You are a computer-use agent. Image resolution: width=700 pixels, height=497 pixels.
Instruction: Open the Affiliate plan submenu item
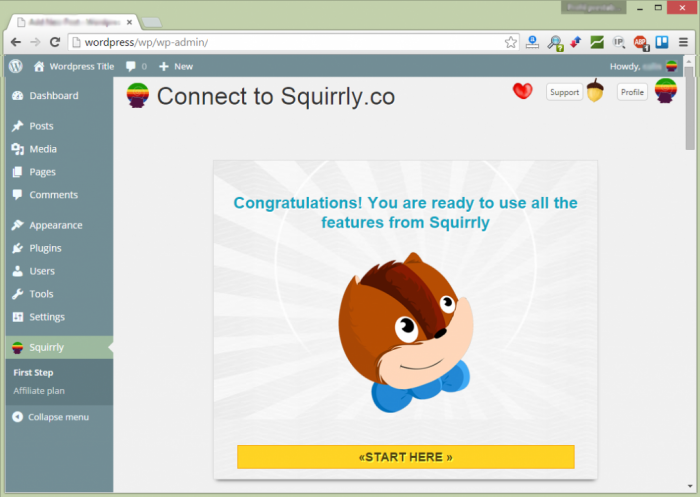[39, 391]
